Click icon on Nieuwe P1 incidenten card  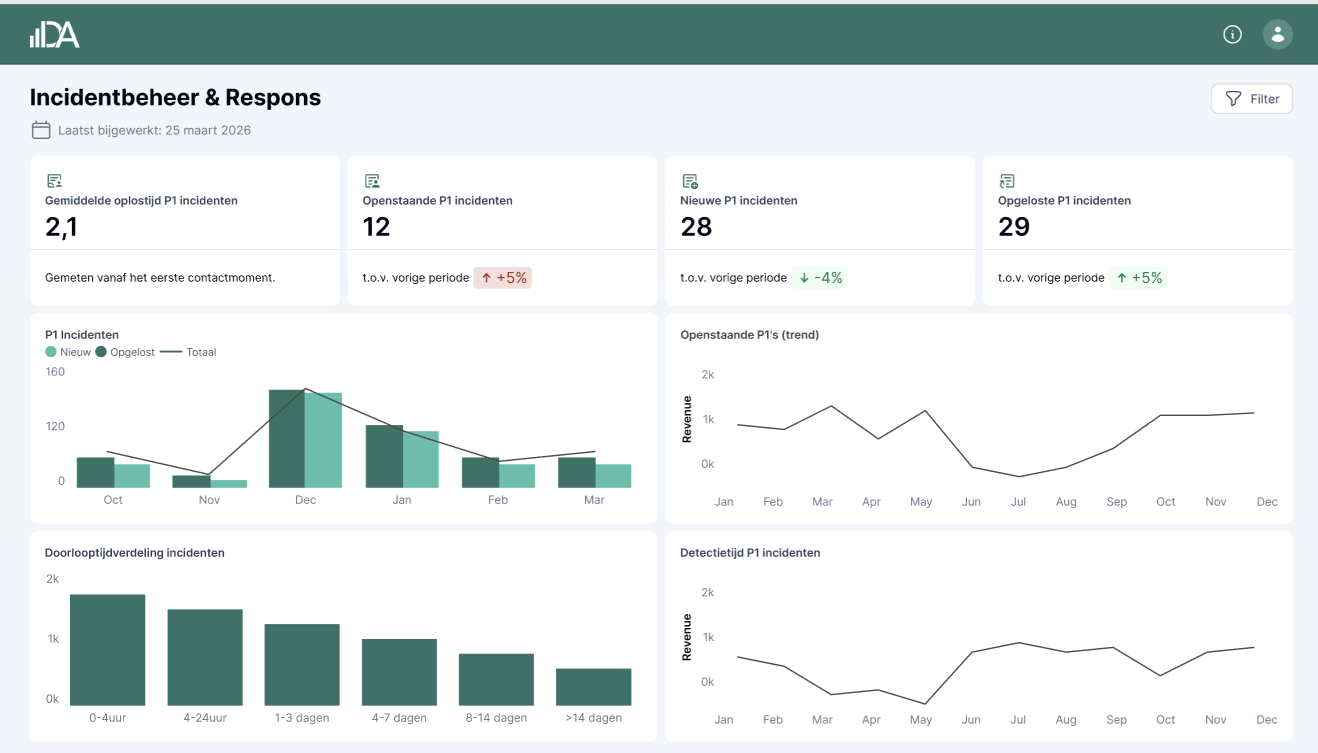(689, 181)
